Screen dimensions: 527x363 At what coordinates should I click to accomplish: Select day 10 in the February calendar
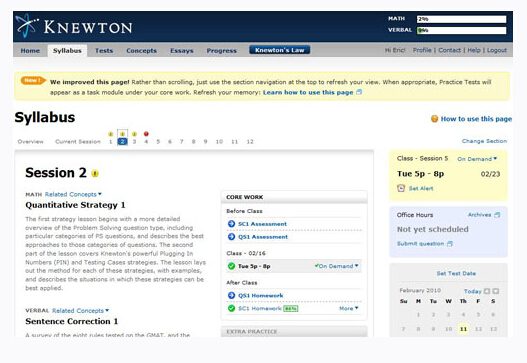point(448,329)
